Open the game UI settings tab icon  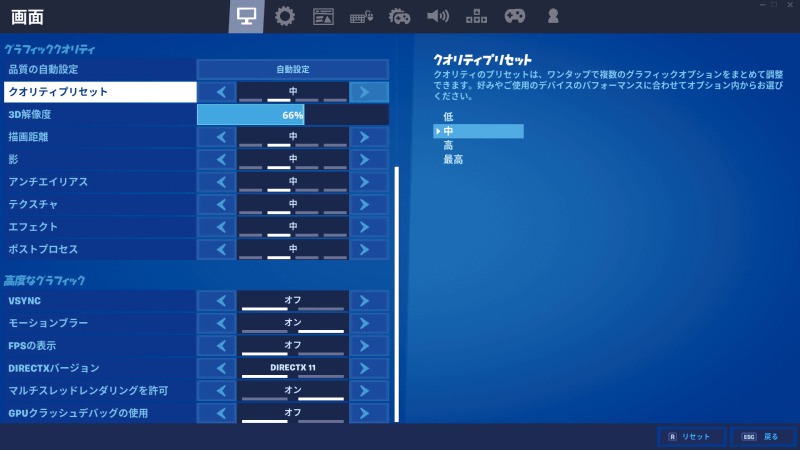click(323, 16)
